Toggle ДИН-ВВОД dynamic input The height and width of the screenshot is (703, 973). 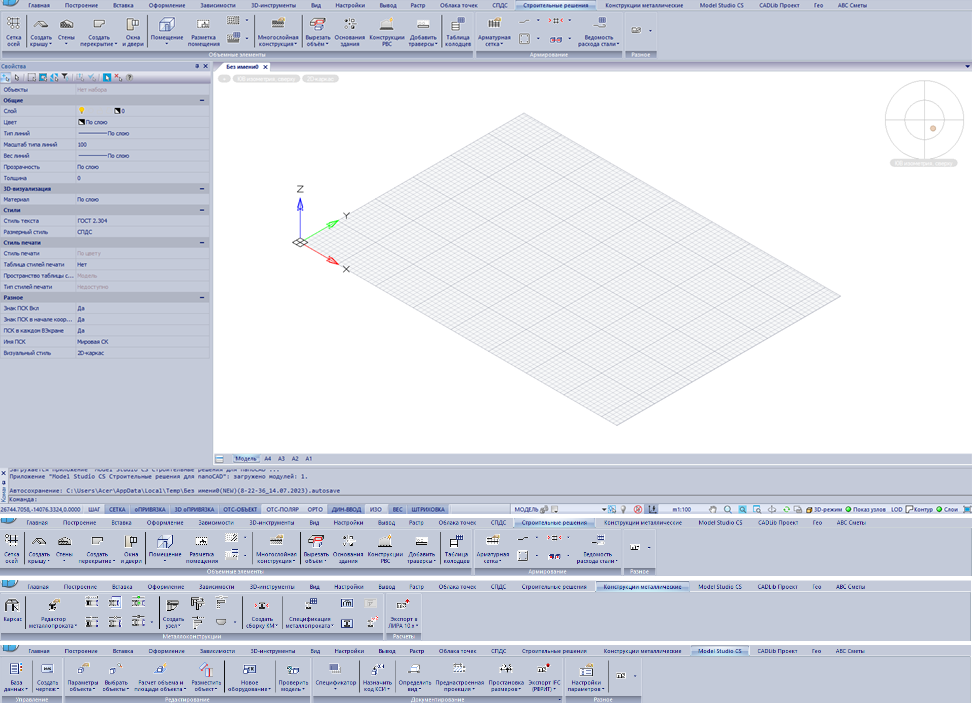pyautogui.click(x=346, y=509)
